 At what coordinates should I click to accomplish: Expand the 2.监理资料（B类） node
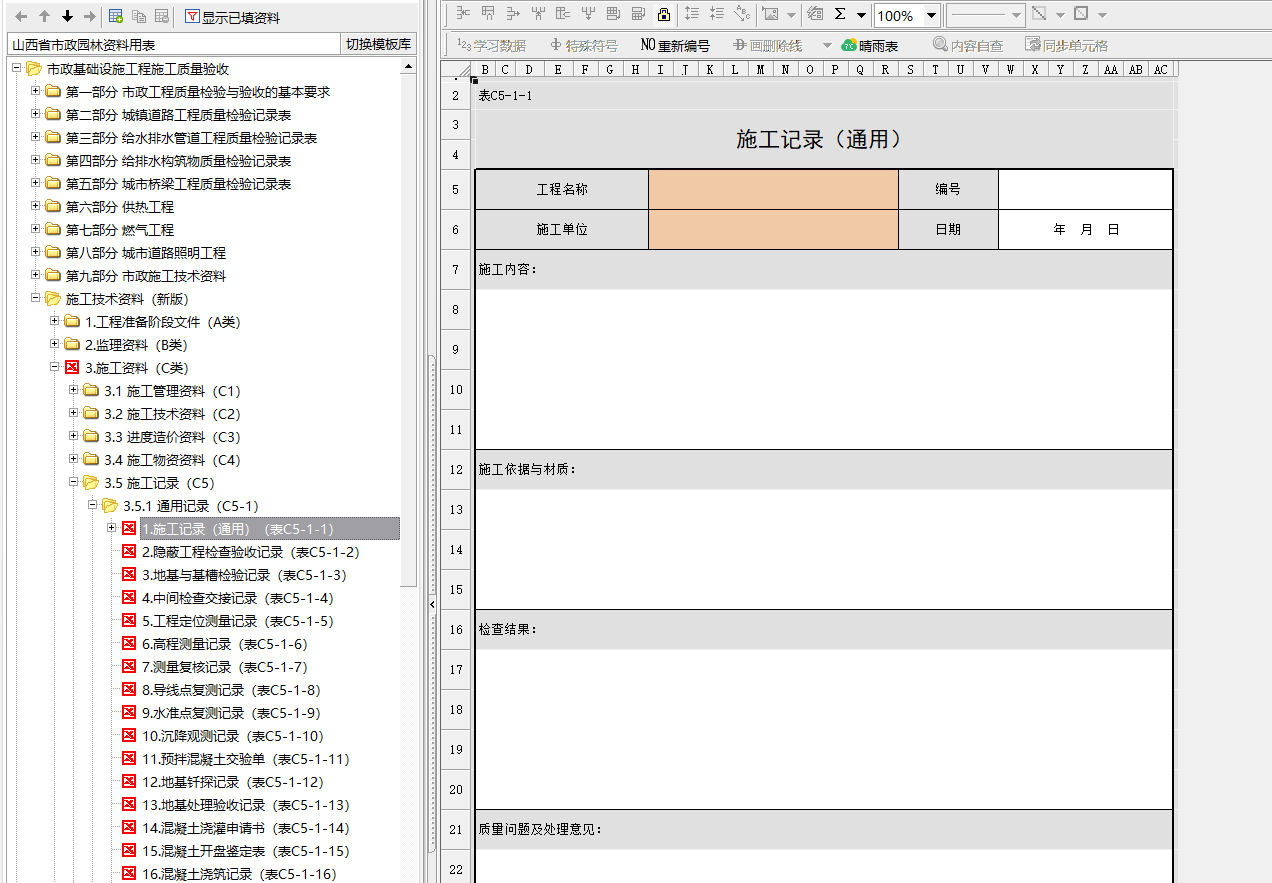pyautogui.click(x=55, y=344)
